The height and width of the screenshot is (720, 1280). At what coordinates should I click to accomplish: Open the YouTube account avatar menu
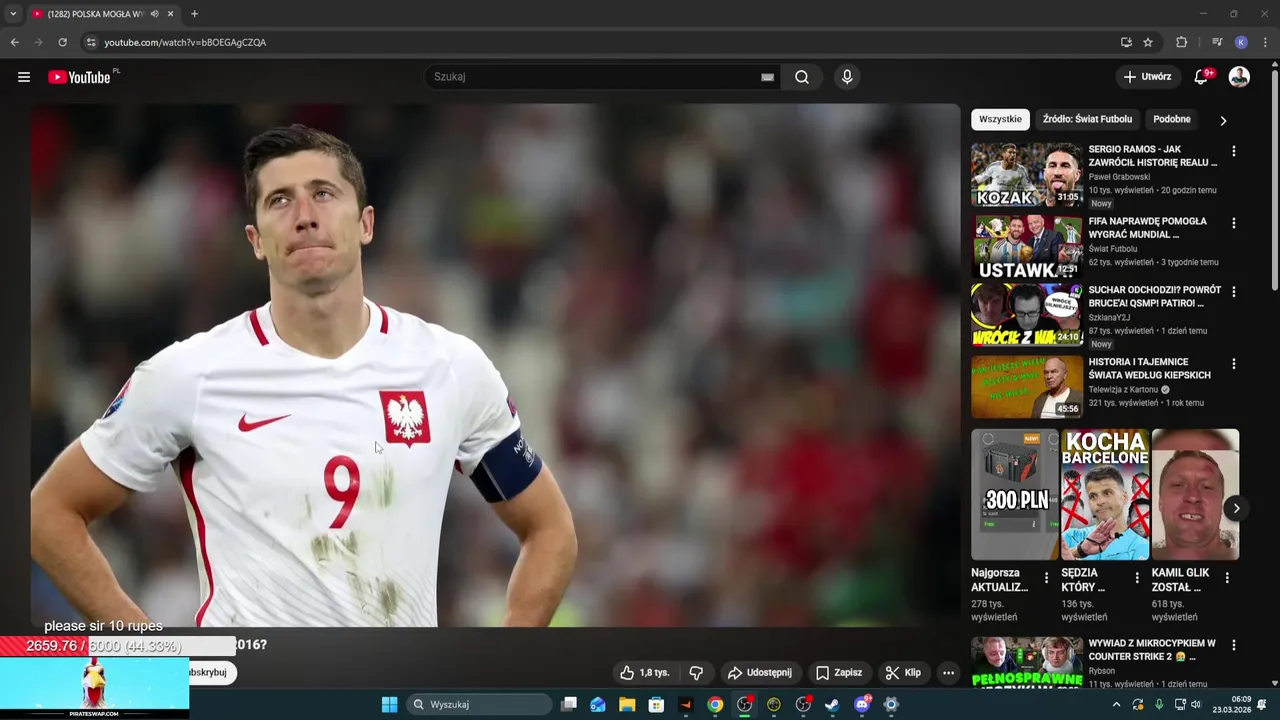[1239, 77]
